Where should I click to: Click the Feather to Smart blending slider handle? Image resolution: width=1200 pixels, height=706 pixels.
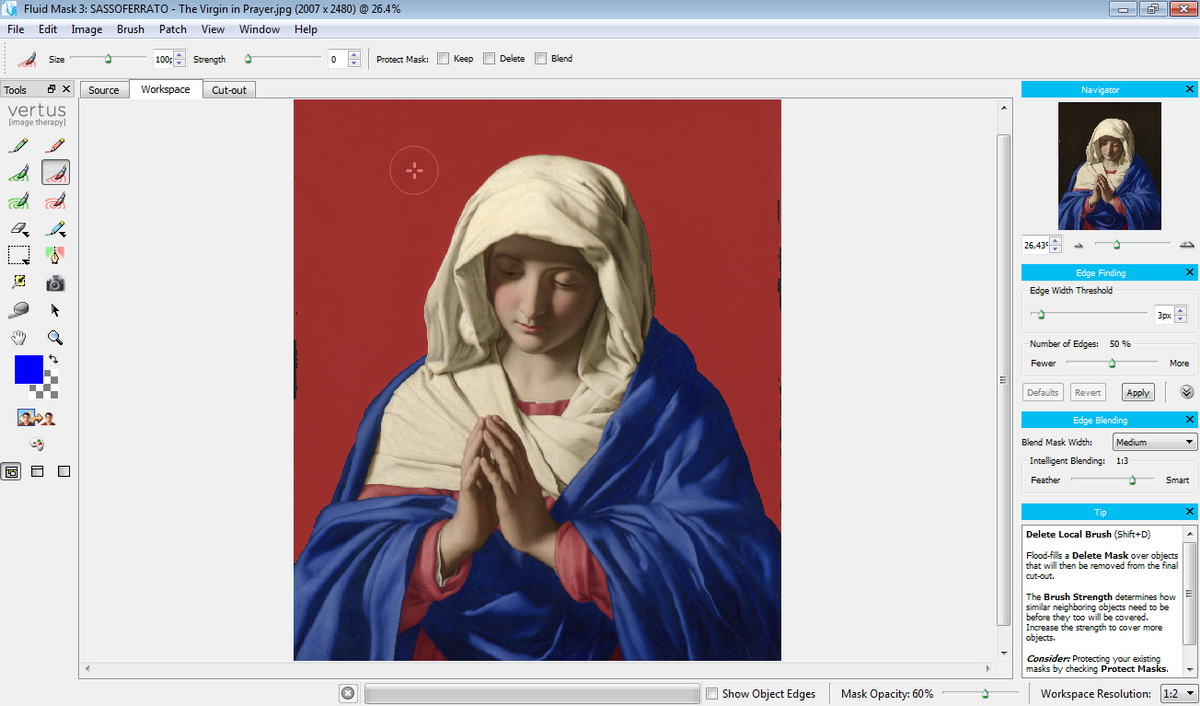[x=1133, y=480]
